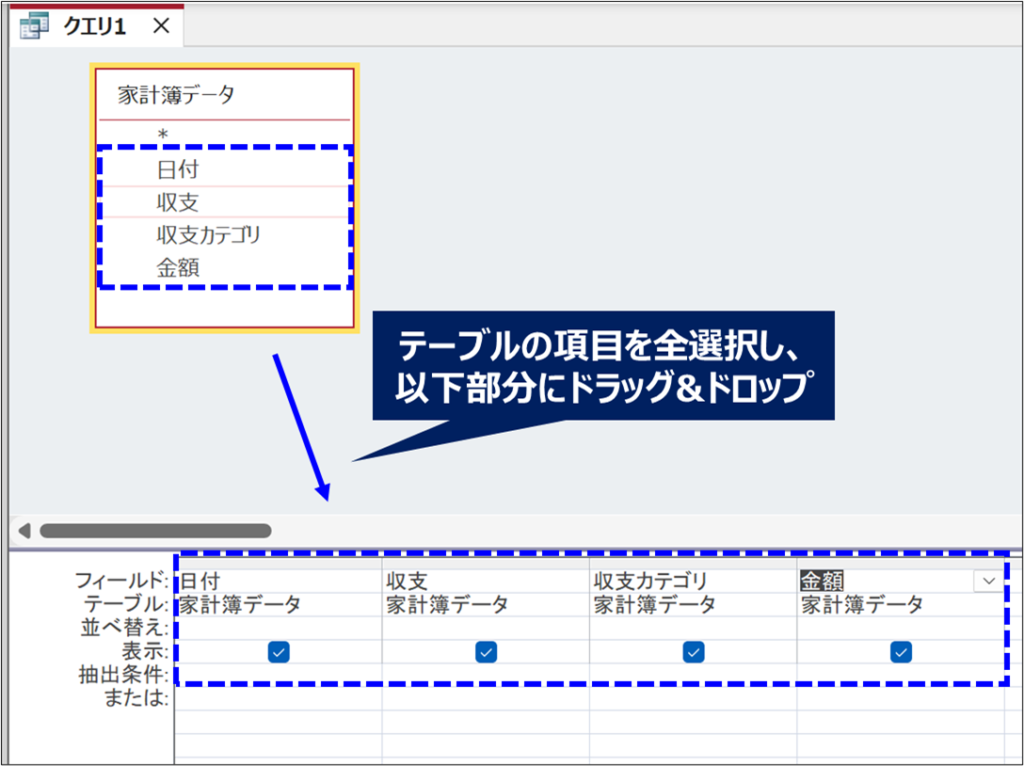Disable the 表示 checkbox in the 収支カテゴリ column
This screenshot has width=1024, height=766.
694,652
